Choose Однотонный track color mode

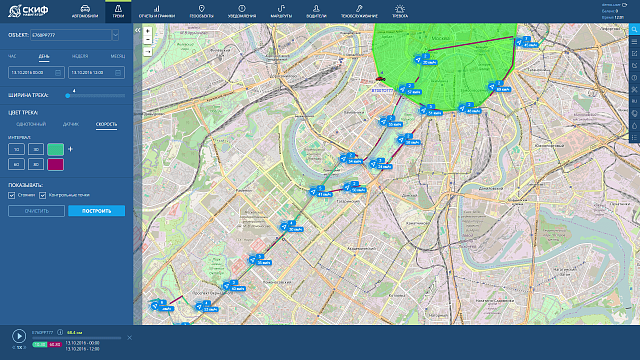tap(31, 124)
